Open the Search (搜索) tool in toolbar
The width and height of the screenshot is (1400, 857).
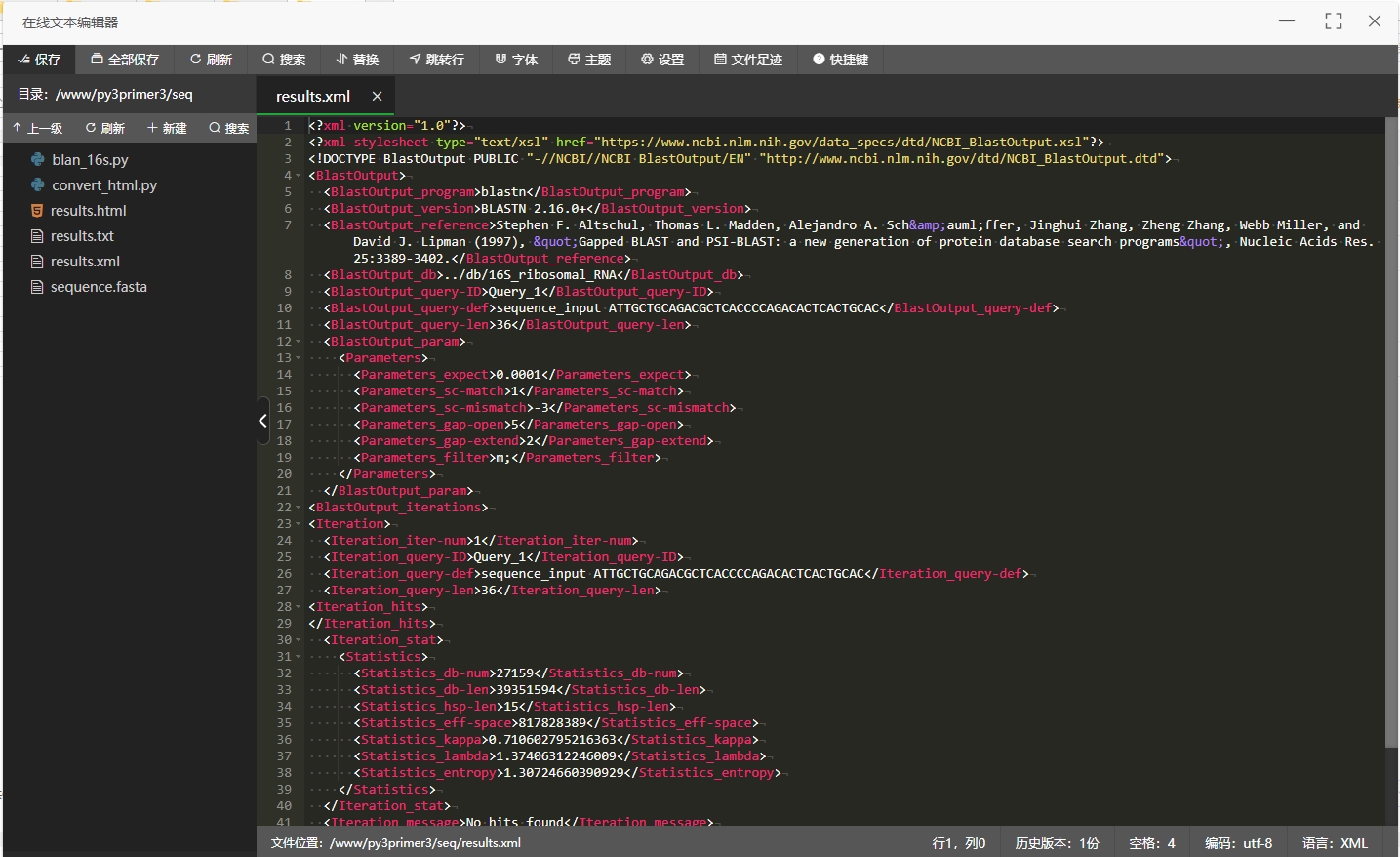(284, 60)
